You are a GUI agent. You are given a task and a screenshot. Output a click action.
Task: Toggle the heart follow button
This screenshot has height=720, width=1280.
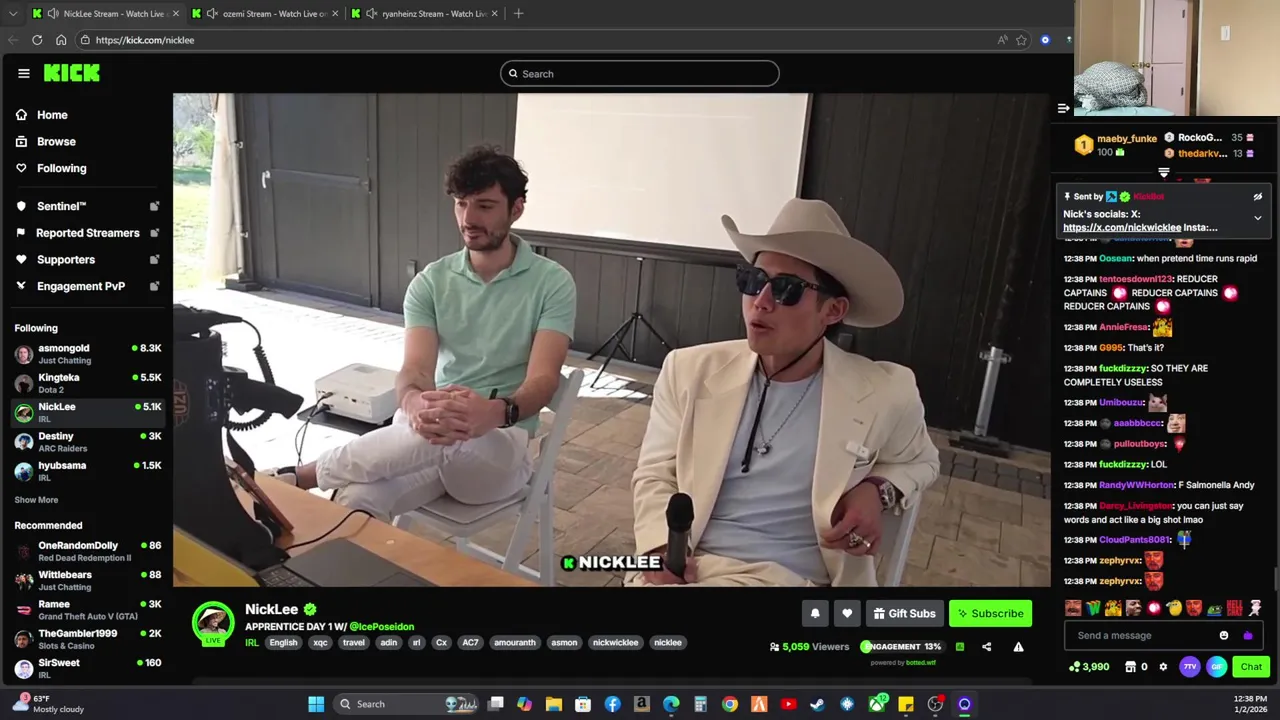[x=847, y=614]
